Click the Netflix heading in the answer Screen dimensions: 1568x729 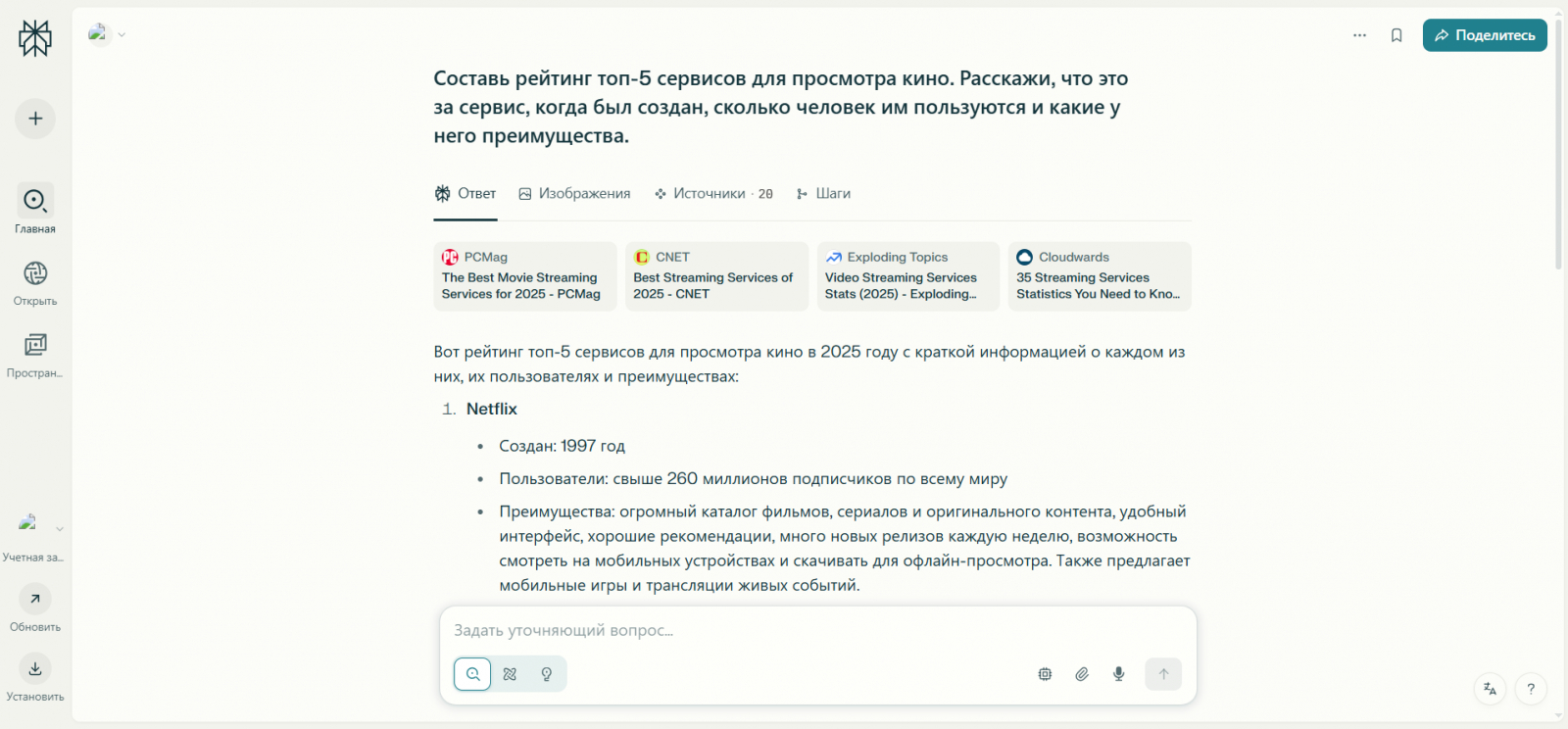(492, 409)
